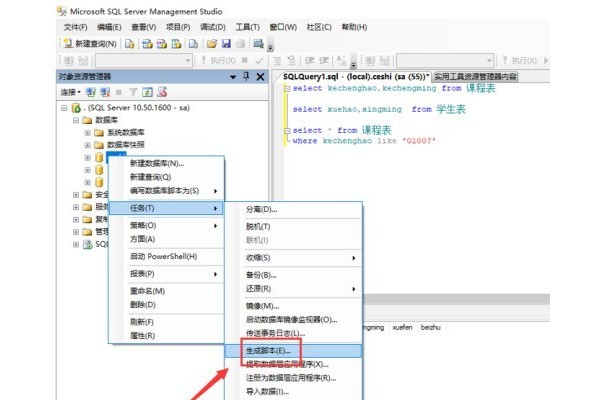This screenshot has width=600, height=400.
Task: Click the increase indent icon
Action: (324, 60)
